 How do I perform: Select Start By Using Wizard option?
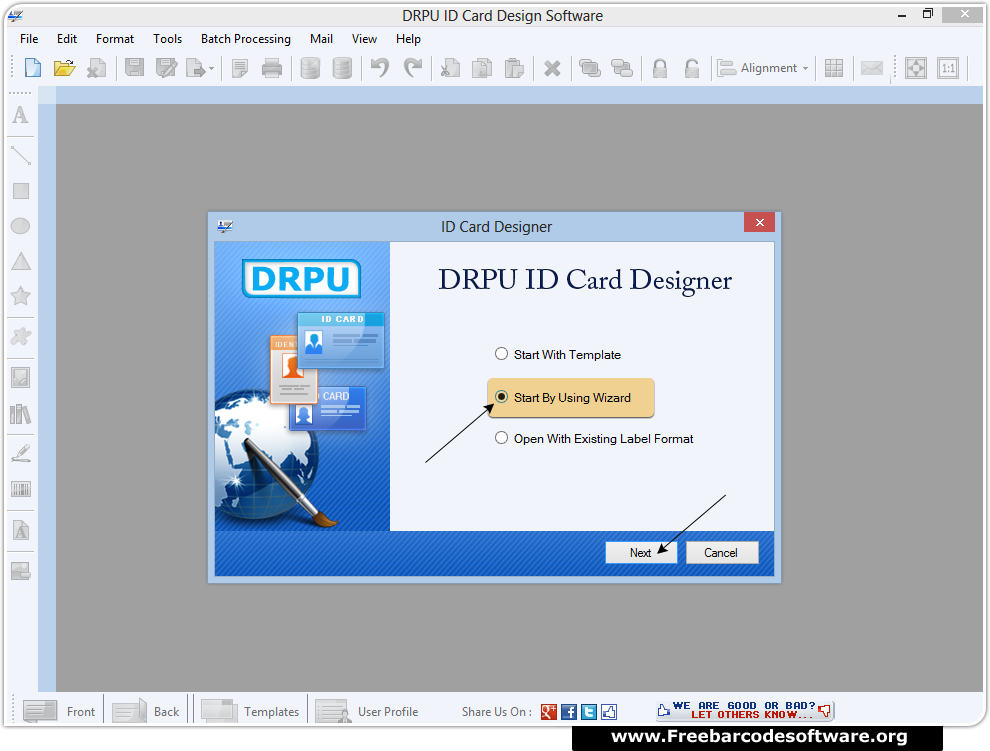tap(501, 397)
